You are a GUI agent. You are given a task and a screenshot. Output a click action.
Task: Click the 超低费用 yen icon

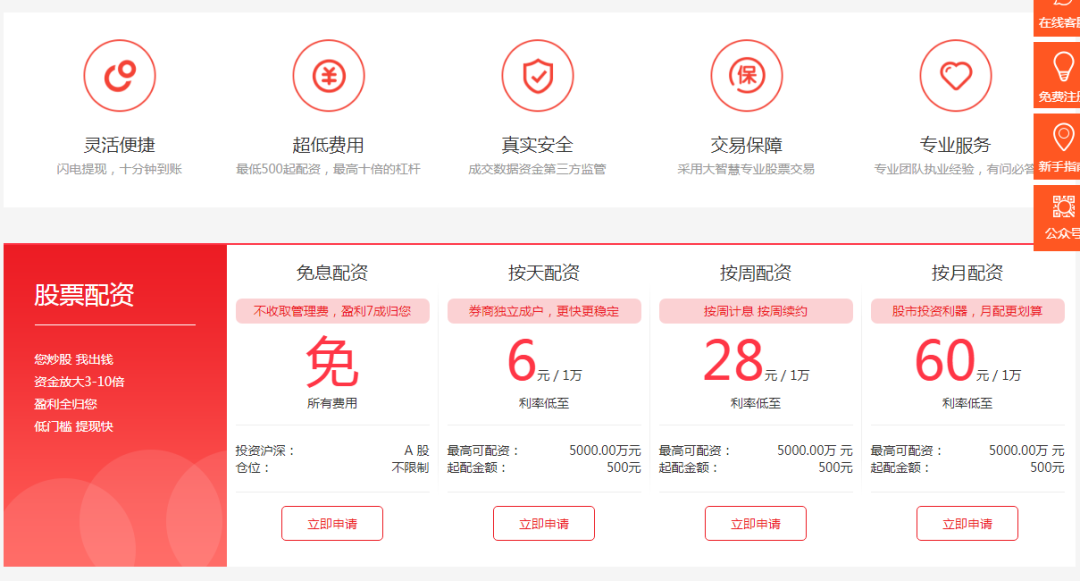pyautogui.click(x=328, y=76)
